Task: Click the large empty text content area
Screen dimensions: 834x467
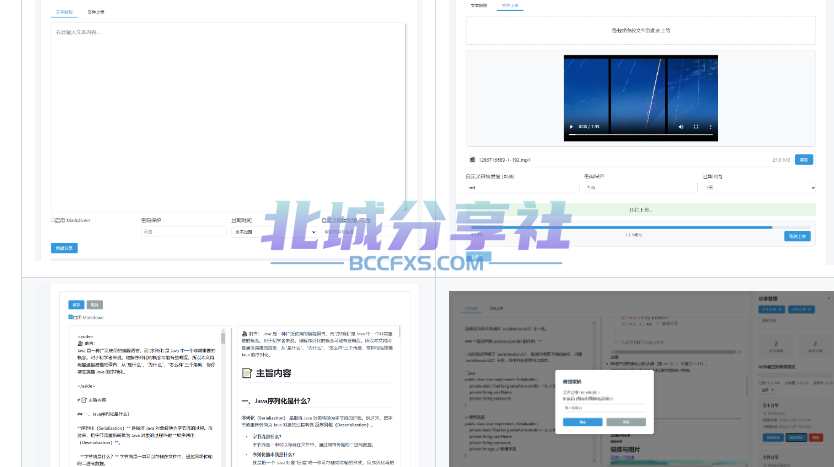Action: click(228, 117)
